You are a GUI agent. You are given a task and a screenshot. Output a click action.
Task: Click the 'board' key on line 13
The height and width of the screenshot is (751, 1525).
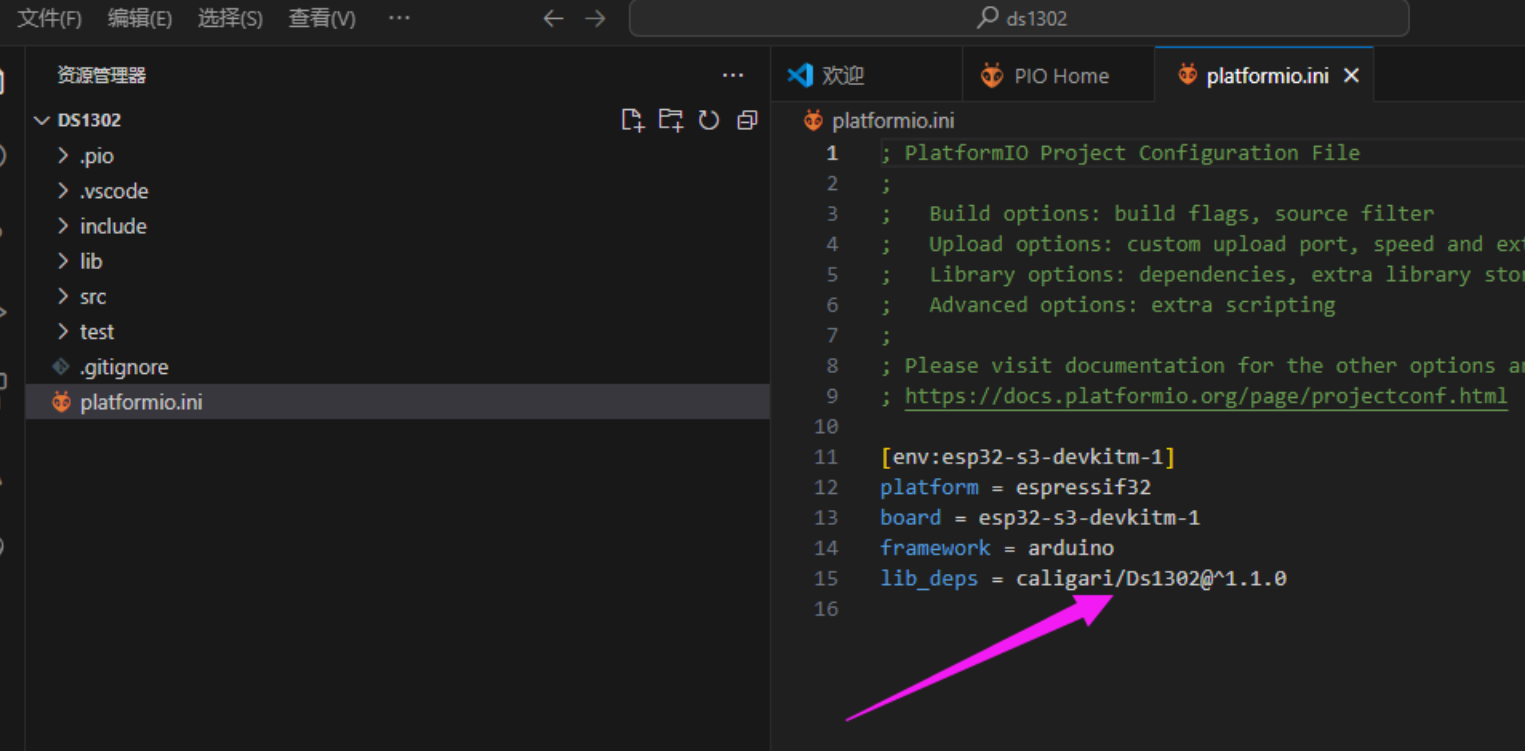[910, 518]
